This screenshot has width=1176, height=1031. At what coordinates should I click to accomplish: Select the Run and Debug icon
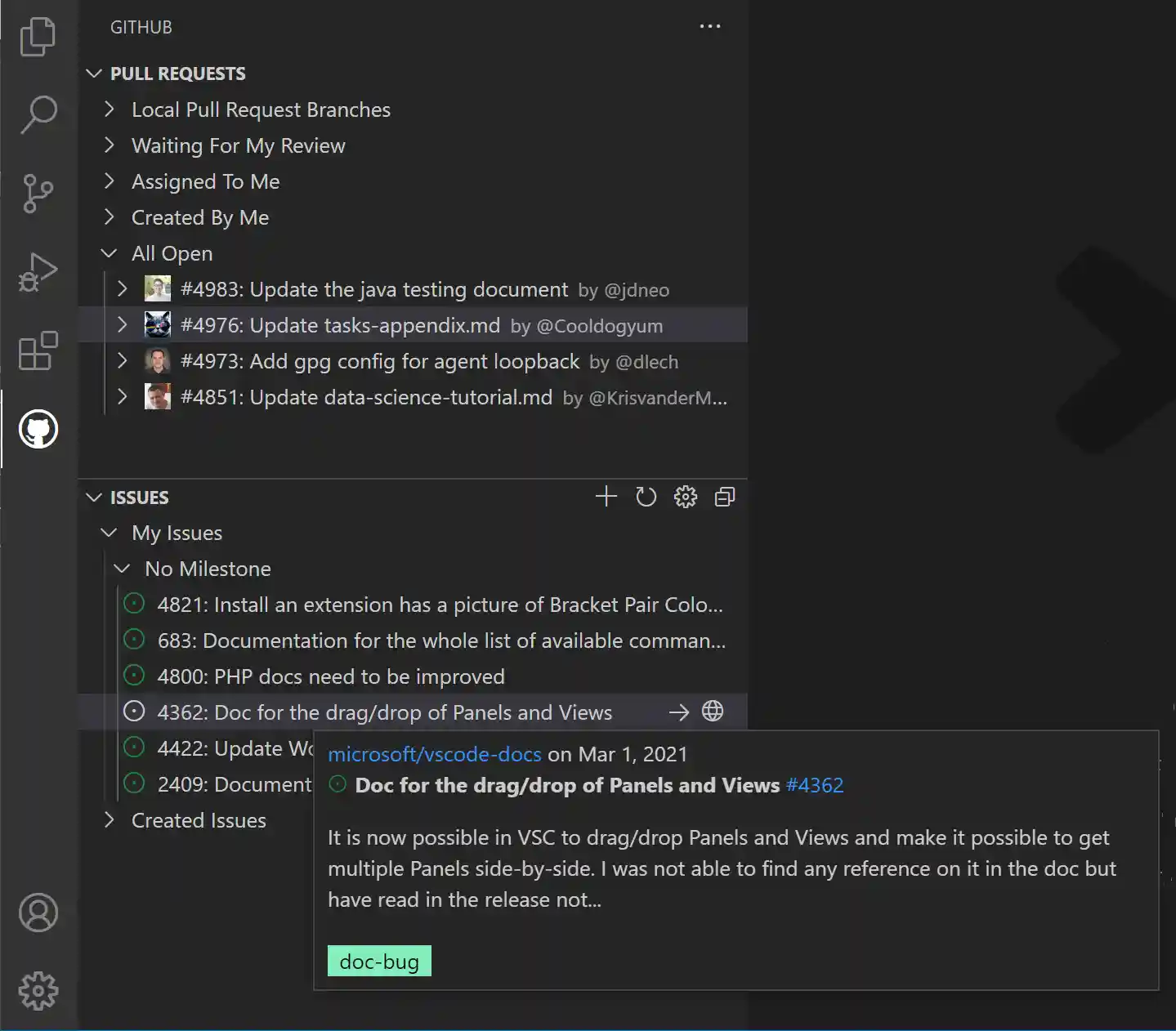37,270
